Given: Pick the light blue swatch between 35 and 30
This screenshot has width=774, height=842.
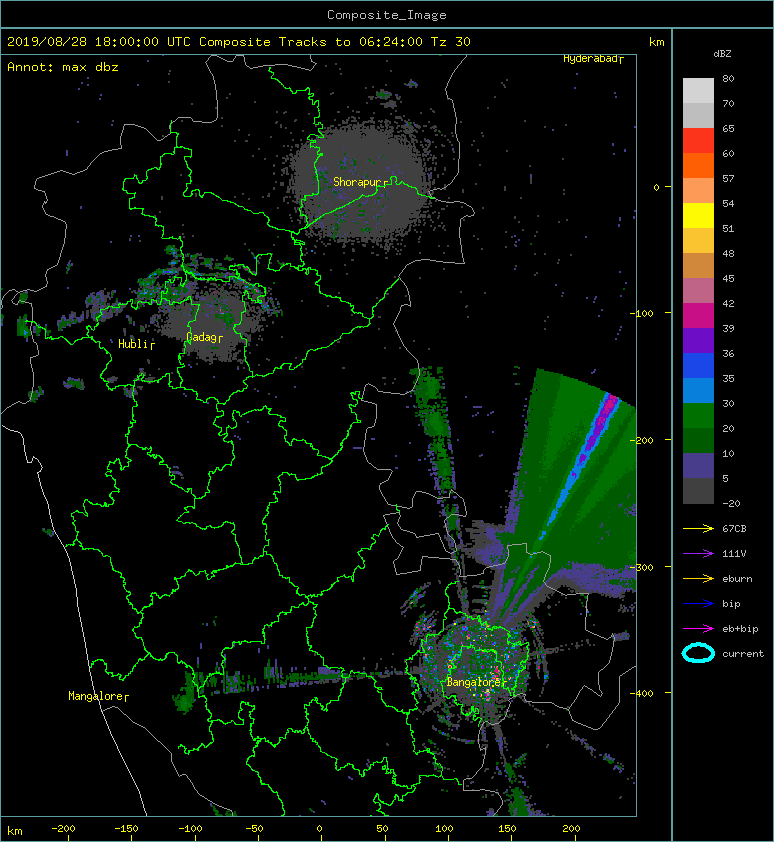Looking at the screenshot, I should coord(698,390).
